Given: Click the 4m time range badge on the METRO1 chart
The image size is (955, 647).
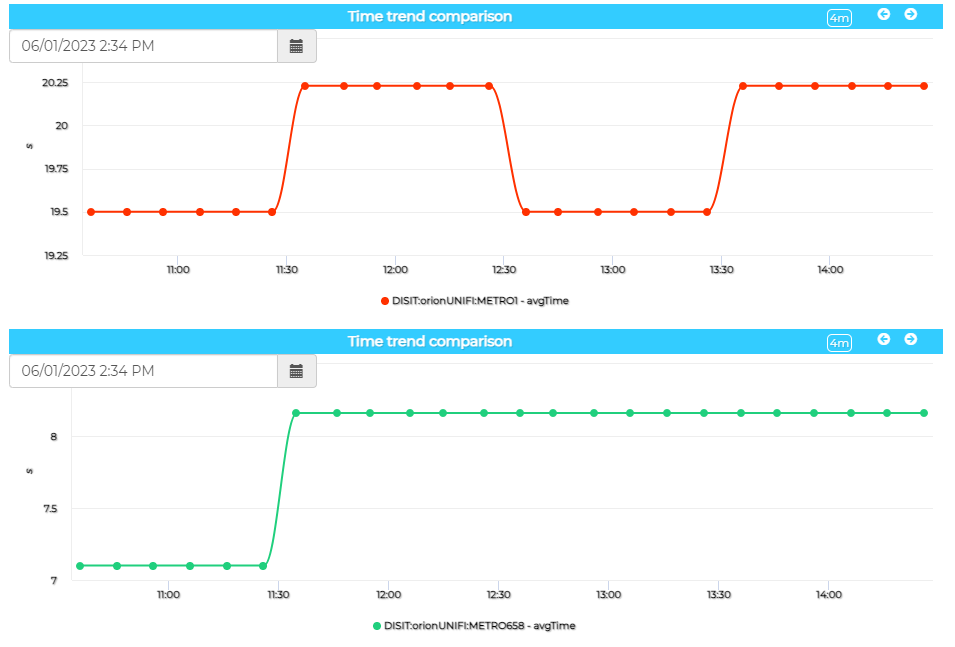Looking at the screenshot, I should click(x=839, y=18).
